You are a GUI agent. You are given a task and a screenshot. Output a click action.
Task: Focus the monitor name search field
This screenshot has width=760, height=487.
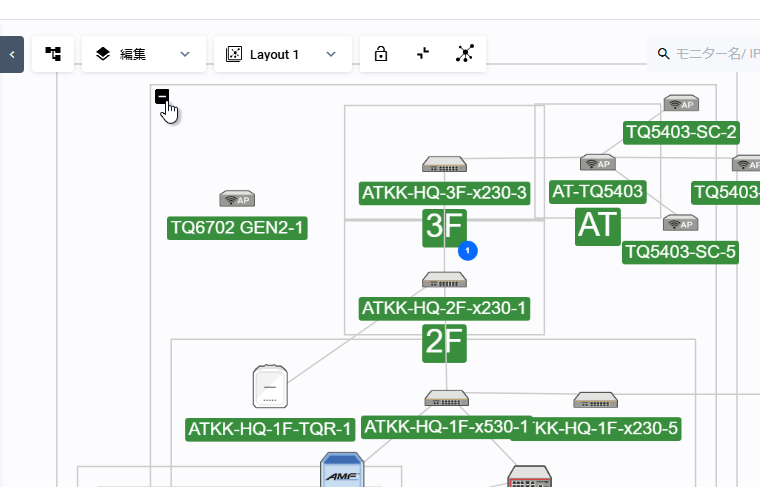pos(704,54)
